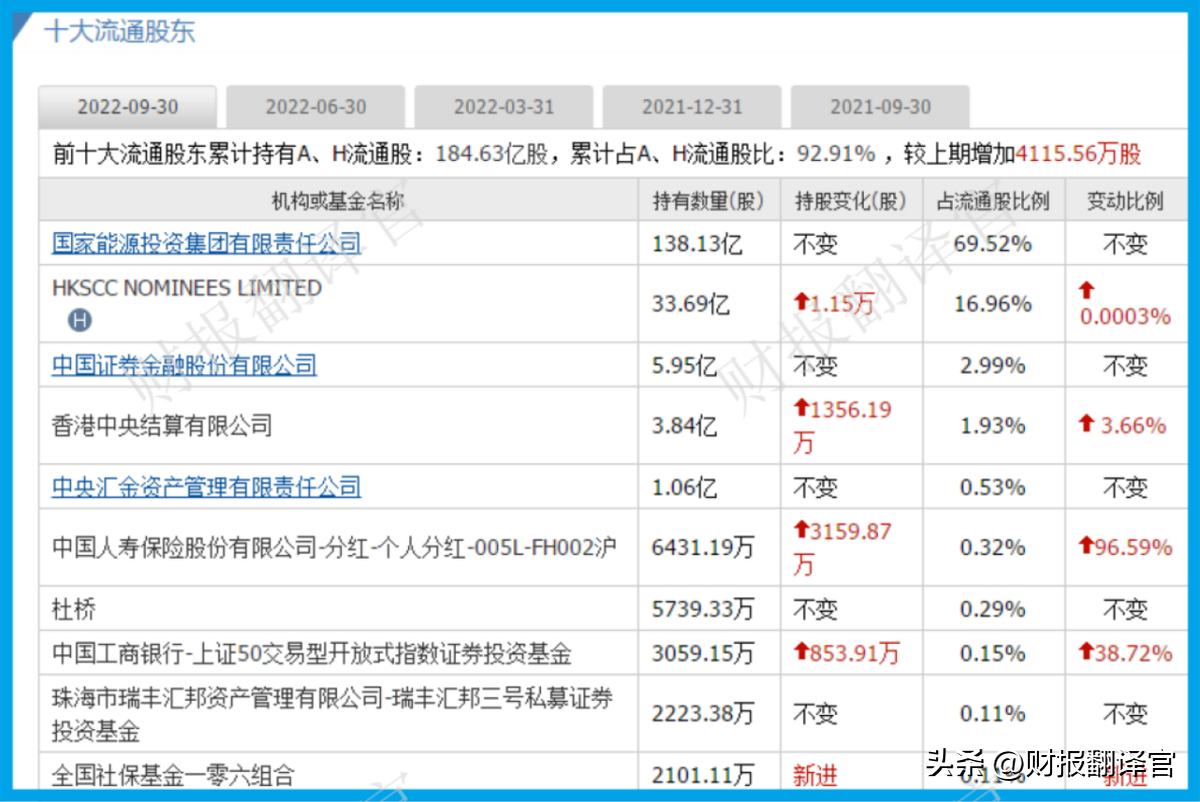Image resolution: width=1200 pixels, height=802 pixels.
Task: Click the 2223.38万 holding value
Action: tap(703, 714)
